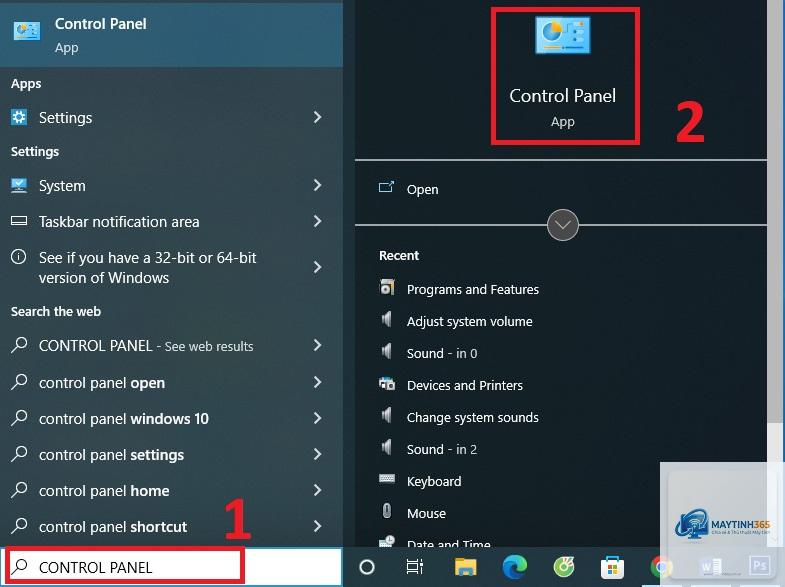Click the speaker icon for Sound - in 0

click(386, 351)
